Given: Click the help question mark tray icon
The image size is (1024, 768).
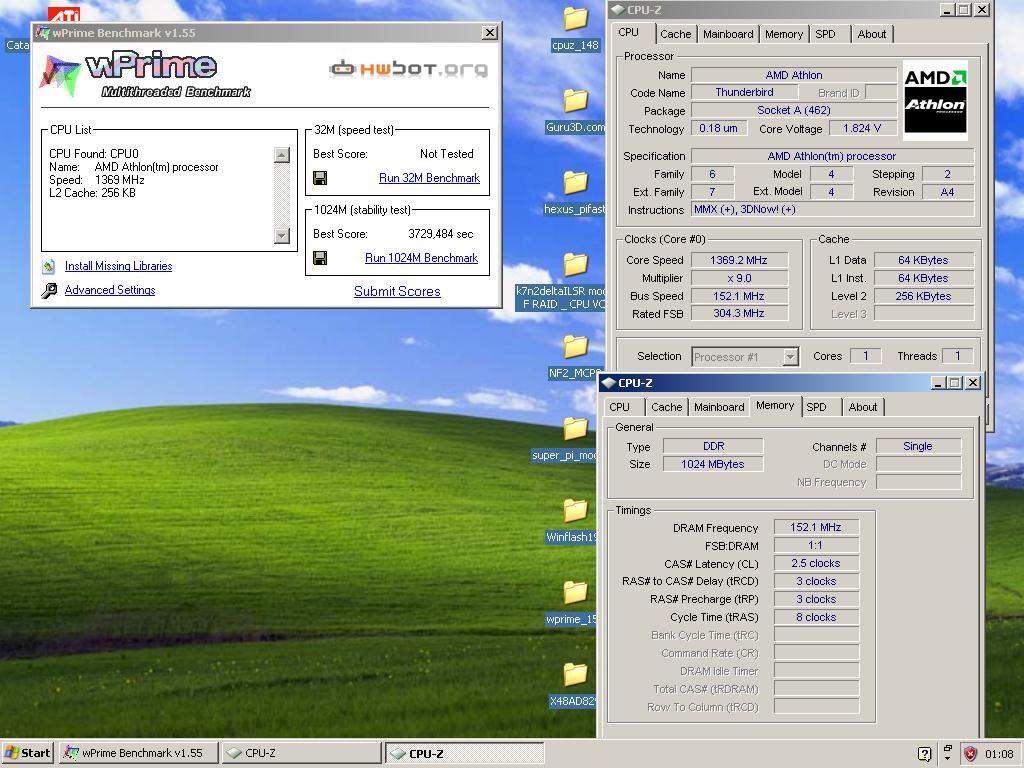Looking at the screenshot, I should (x=924, y=754).
